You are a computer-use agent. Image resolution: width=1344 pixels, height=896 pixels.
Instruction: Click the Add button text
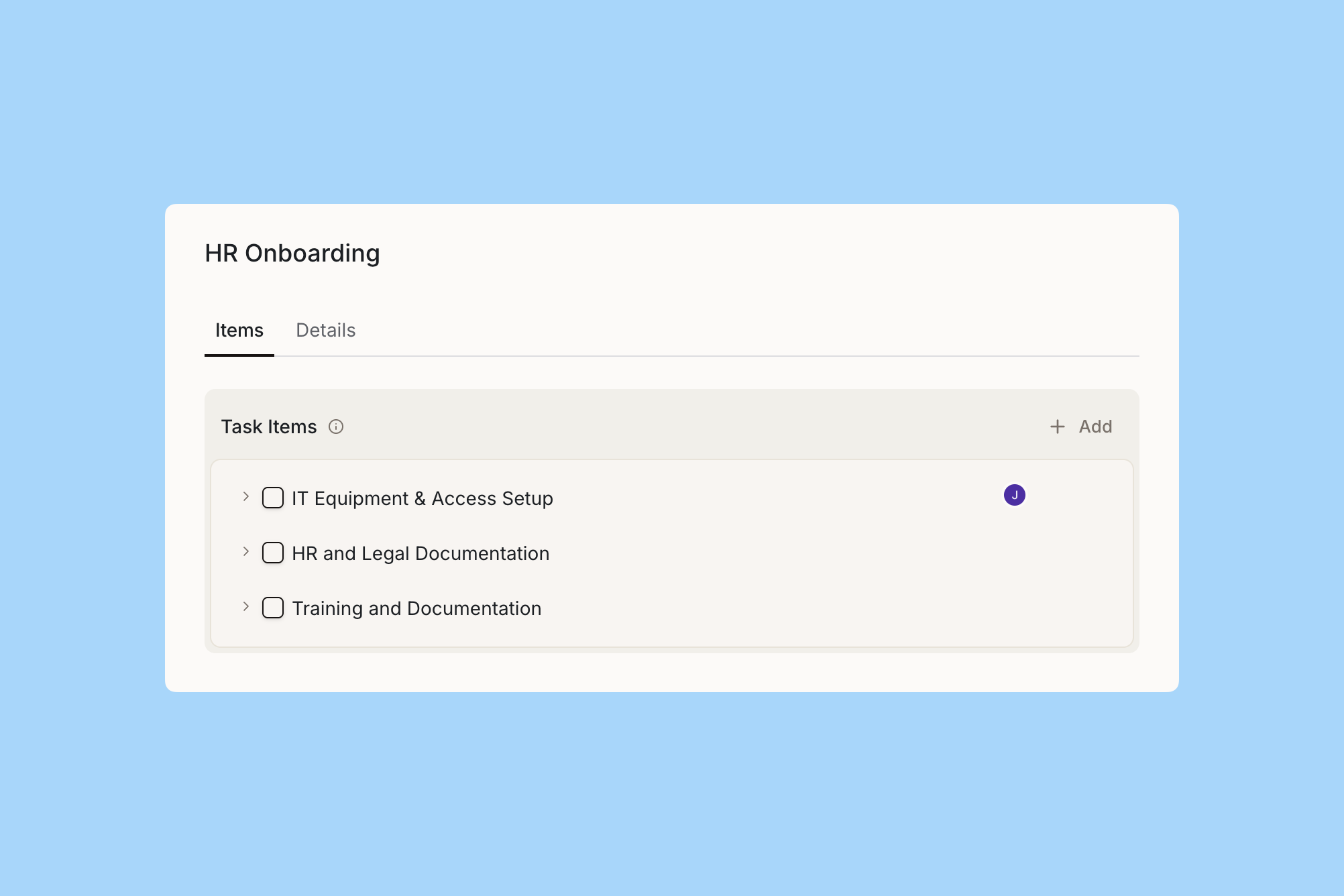pyautogui.click(x=1095, y=427)
